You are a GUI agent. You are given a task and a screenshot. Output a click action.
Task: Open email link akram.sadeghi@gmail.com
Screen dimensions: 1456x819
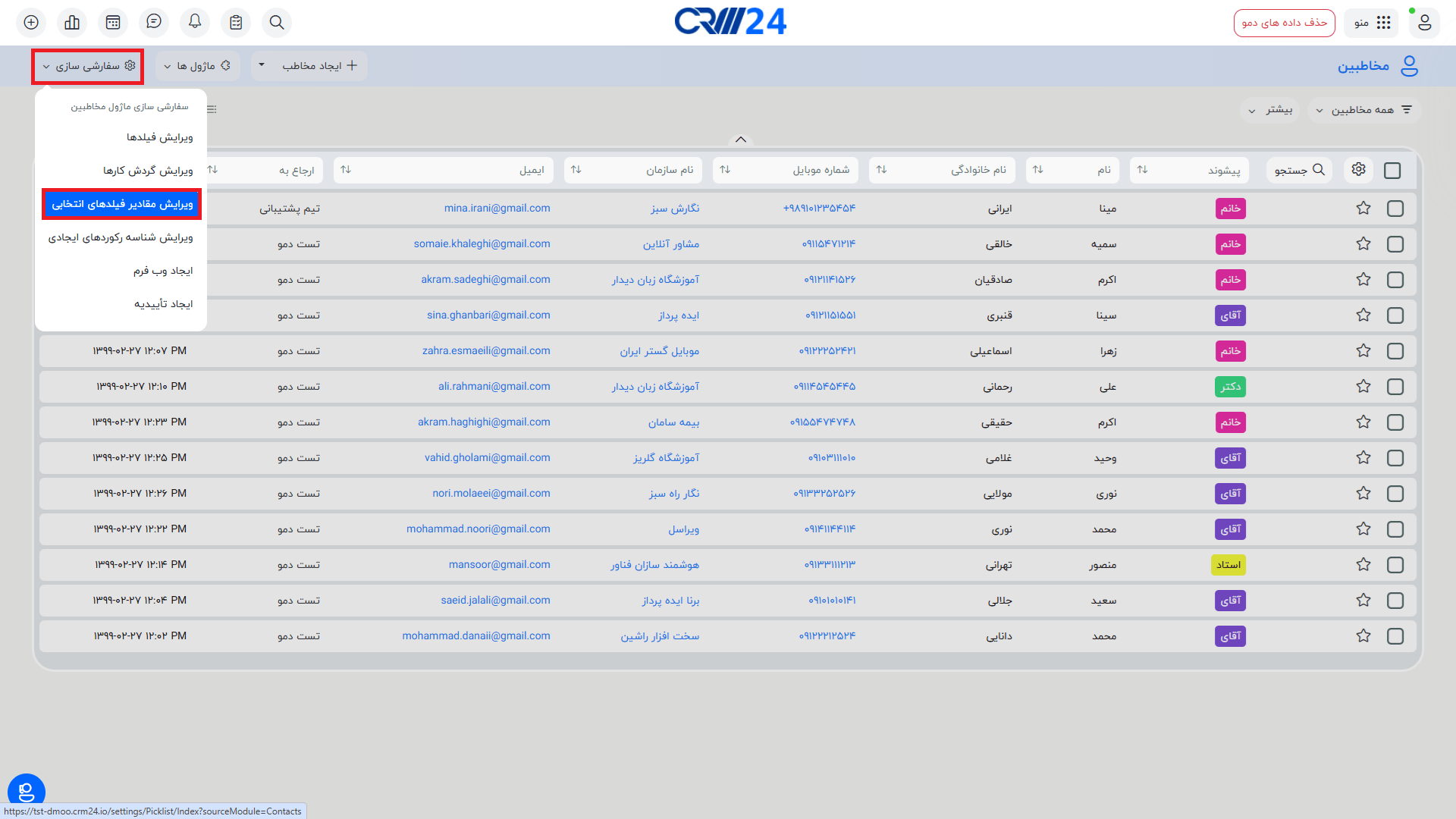[x=485, y=280]
